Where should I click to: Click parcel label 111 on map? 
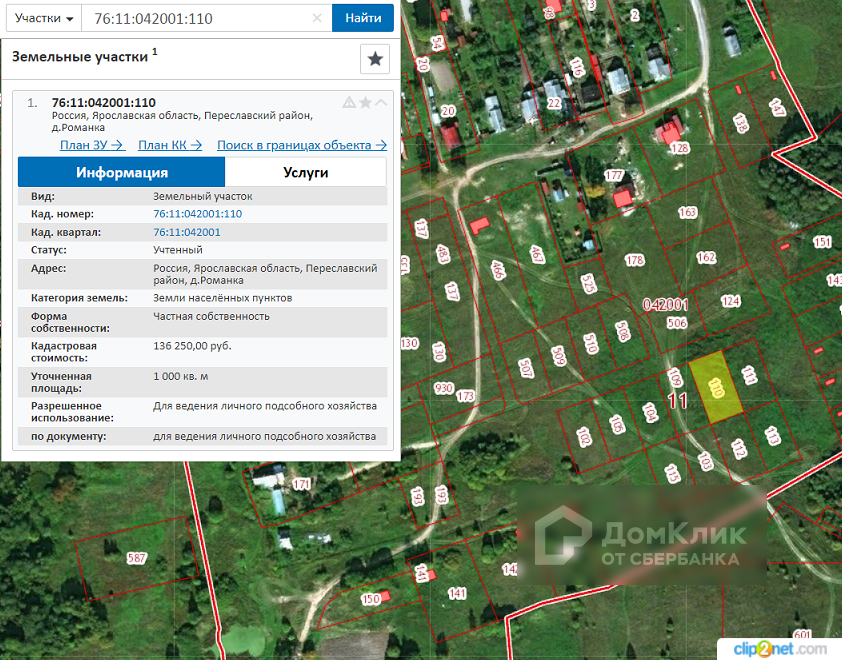[749, 375]
